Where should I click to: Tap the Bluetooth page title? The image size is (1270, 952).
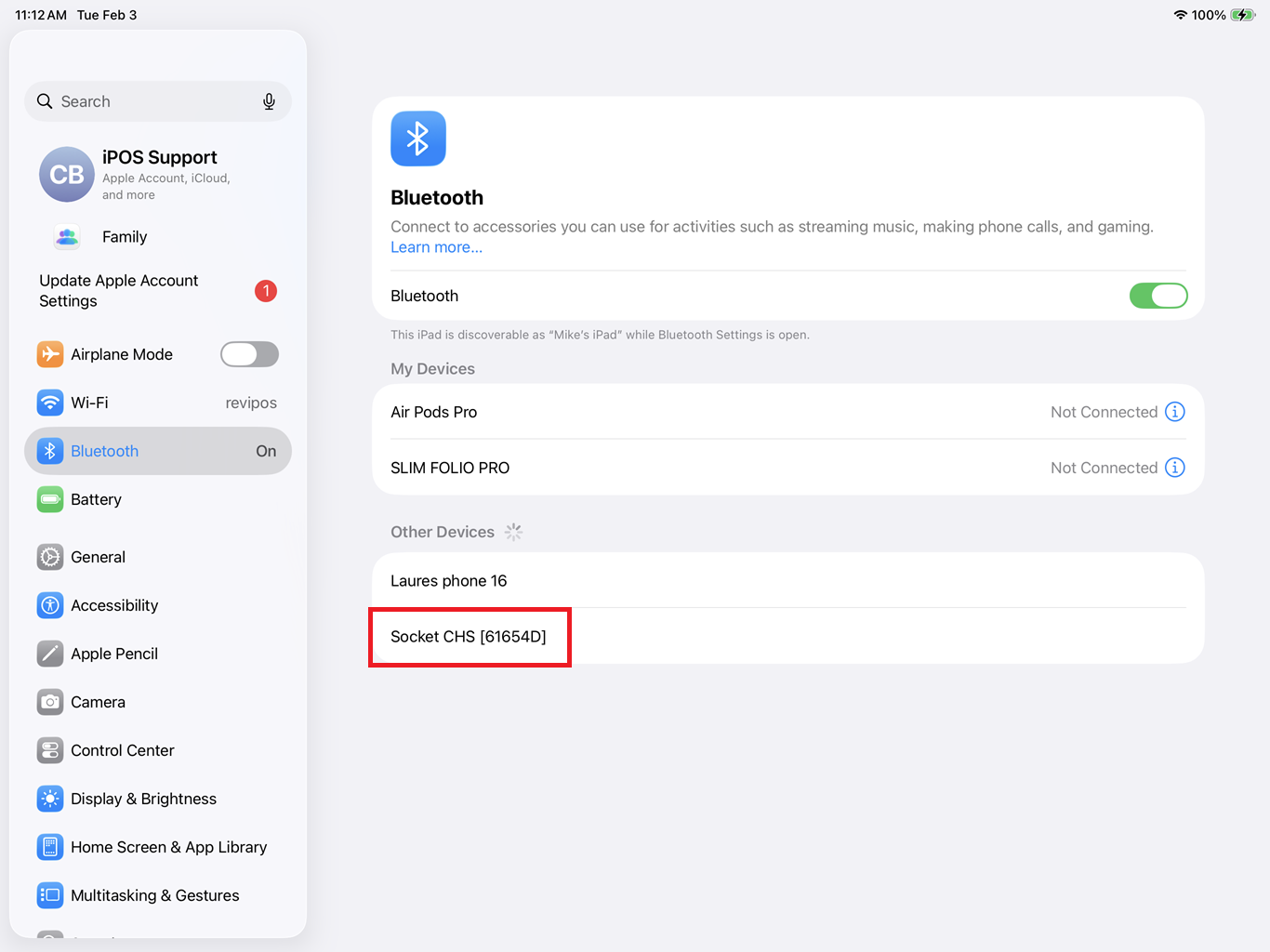click(x=437, y=198)
